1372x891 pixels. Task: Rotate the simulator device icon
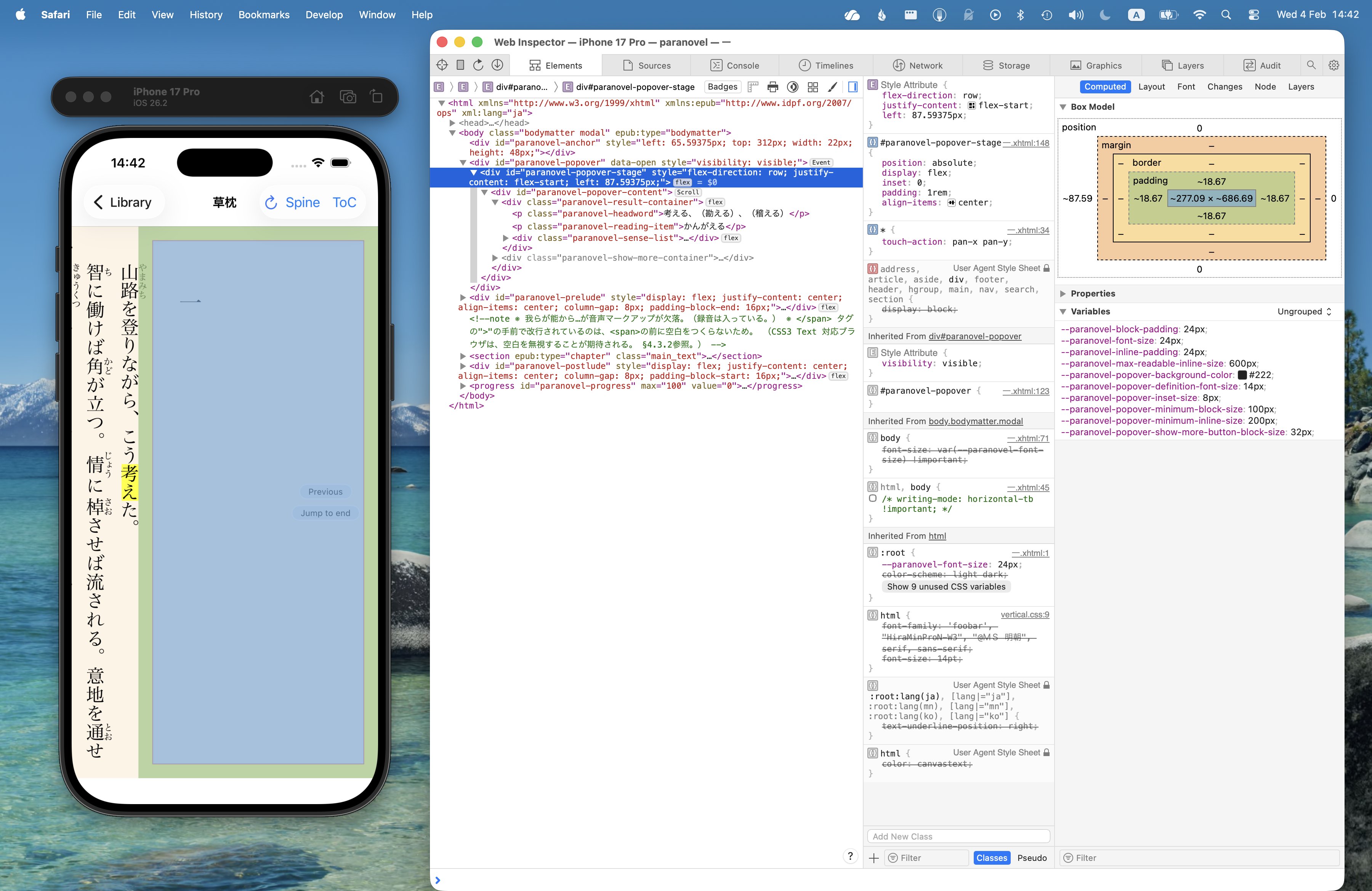pos(376,97)
